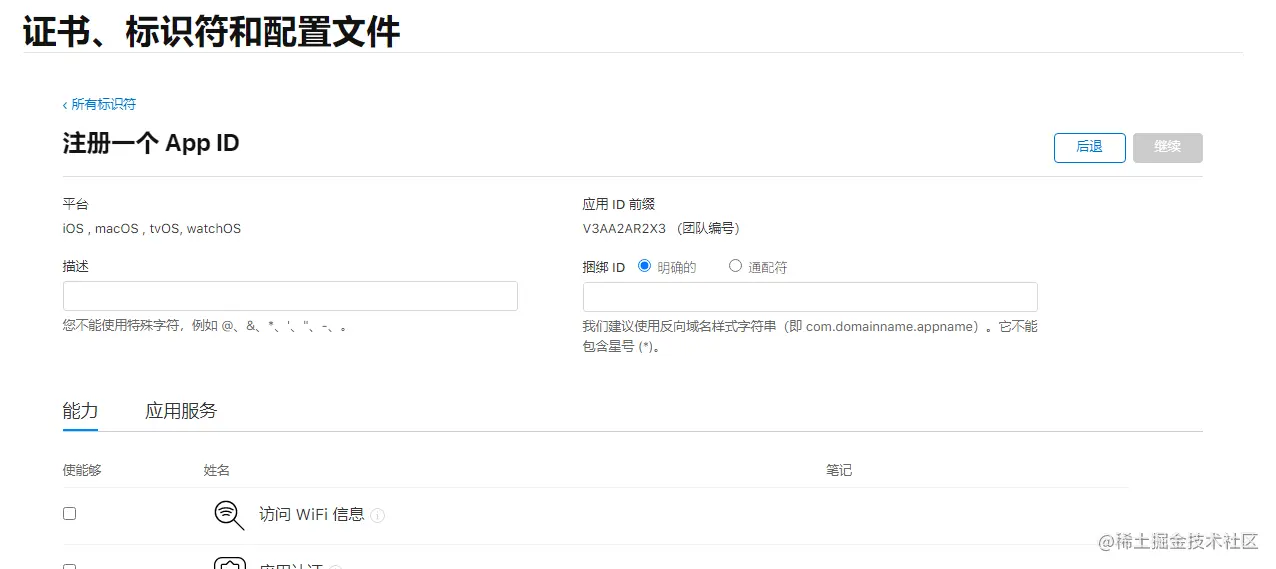Click the 姓名 column header
Viewport: 1276px width, 569px height.
coord(216,470)
